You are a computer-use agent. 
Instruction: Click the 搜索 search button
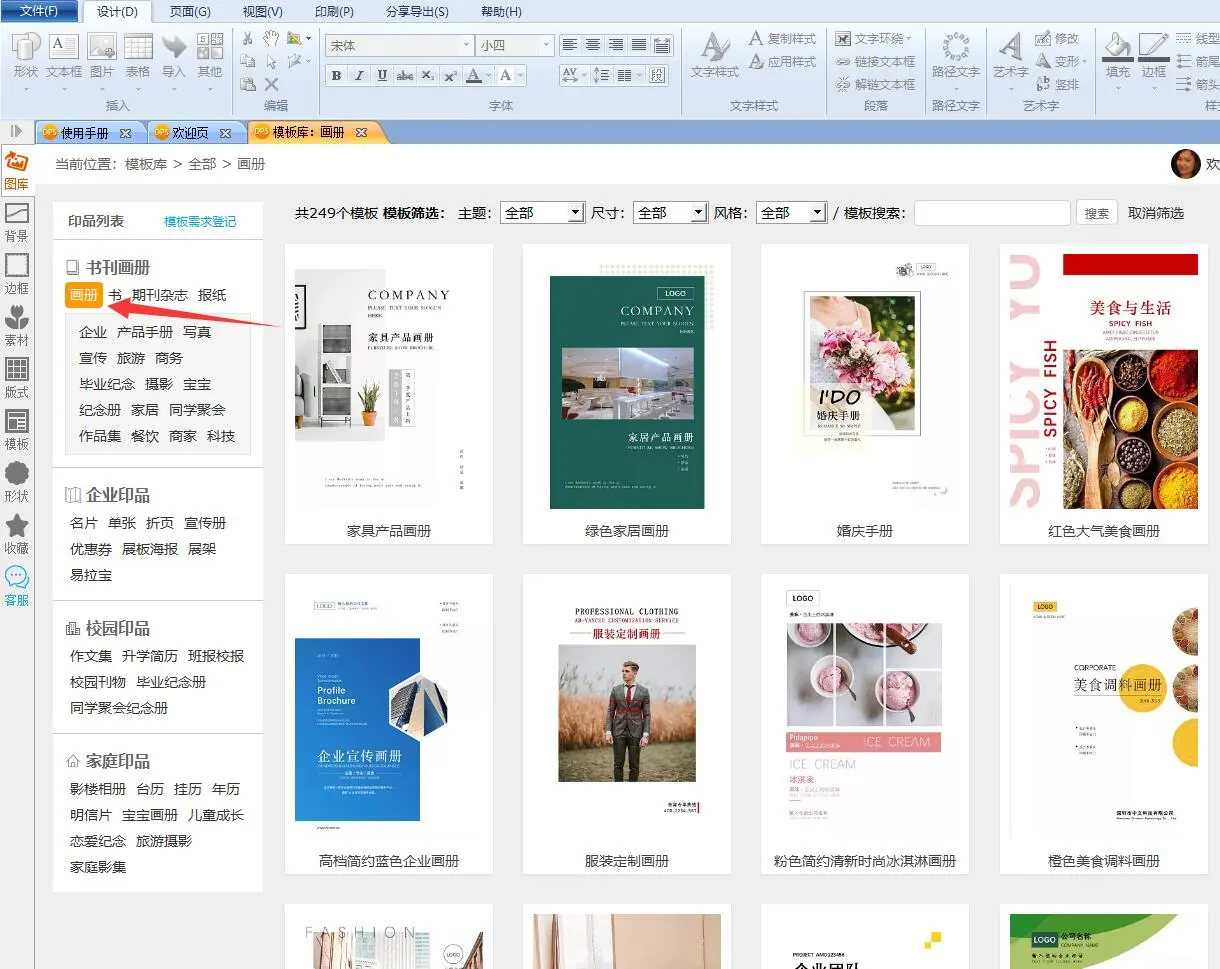1097,213
